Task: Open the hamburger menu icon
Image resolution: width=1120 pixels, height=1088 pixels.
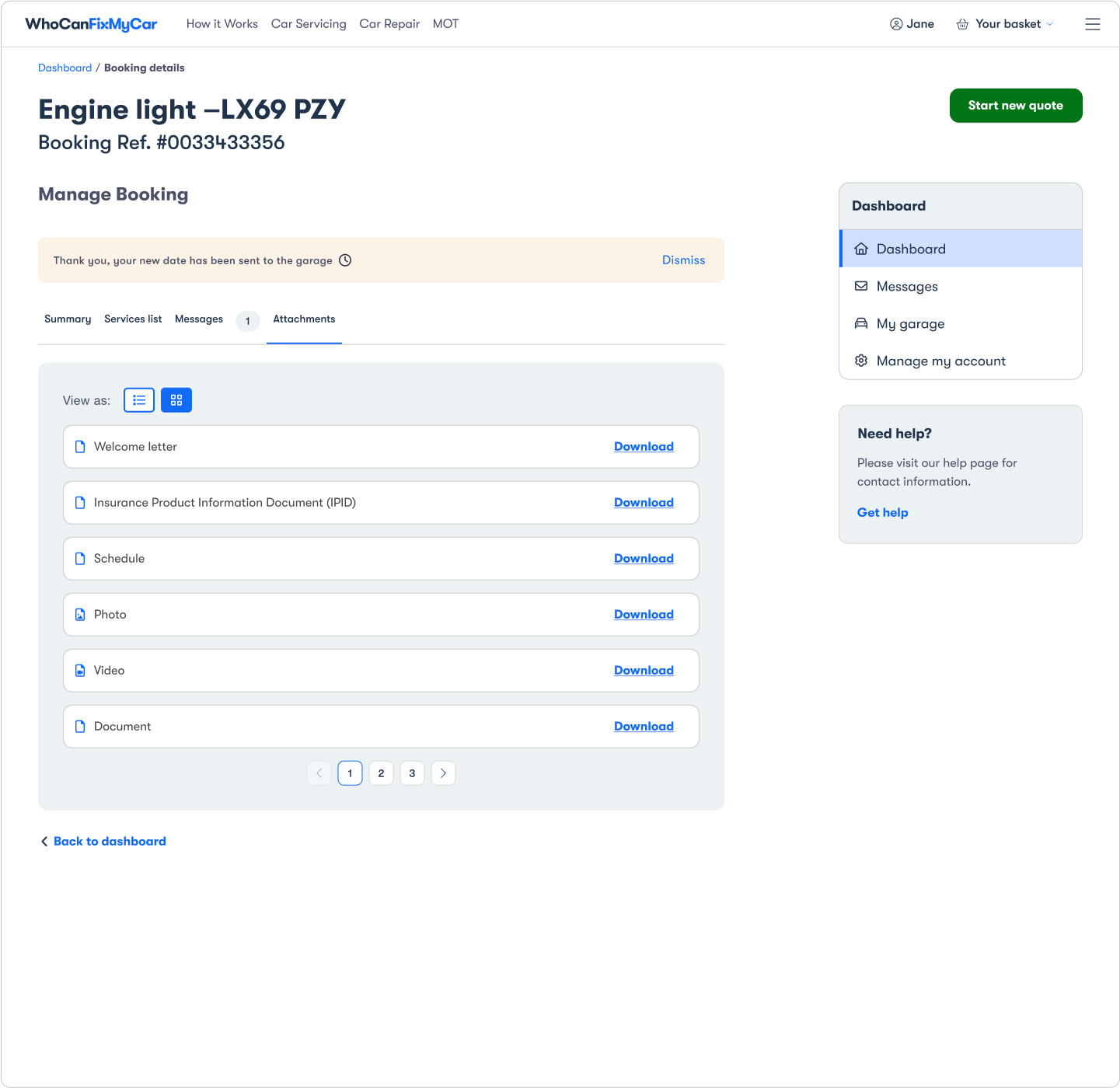Action: [1092, 24]
